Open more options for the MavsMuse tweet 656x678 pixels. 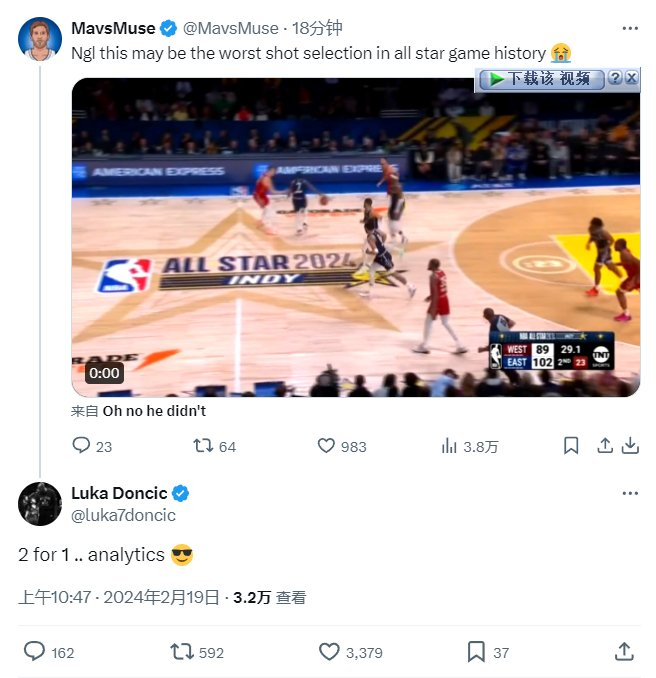(x=629, y=27)
